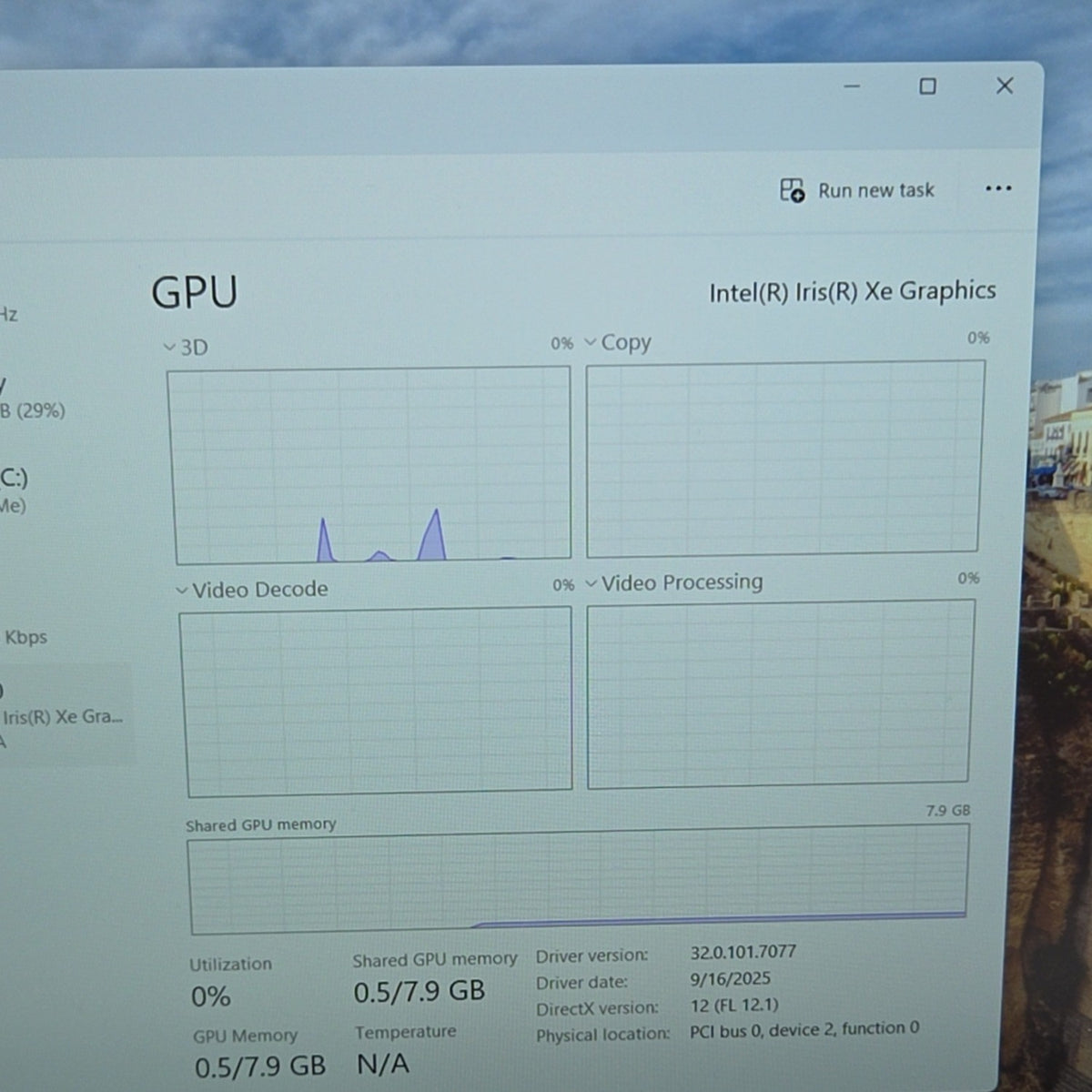This screenshot has width=1092, height=1092.
Task: Maximize the Task Manager window
Action: coord(927,86)
